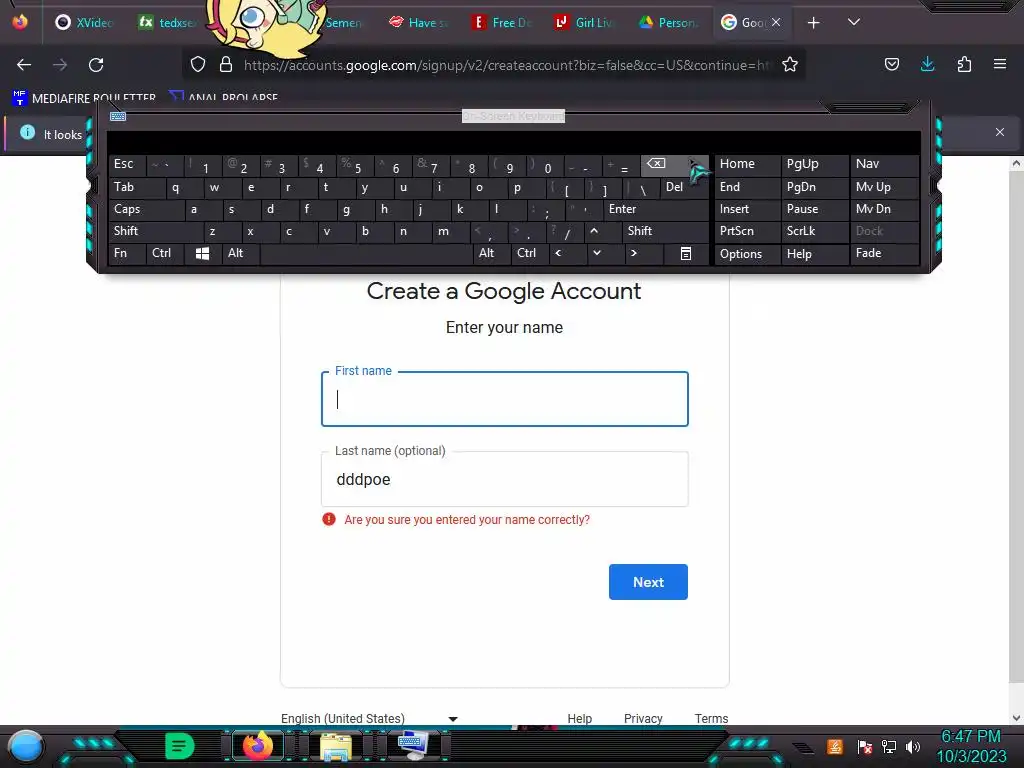Open Firefox from the taskbar
Image resolution: width=1024 pixels, height=768 pixels.
pyautogui.click(x=257, y=746)
